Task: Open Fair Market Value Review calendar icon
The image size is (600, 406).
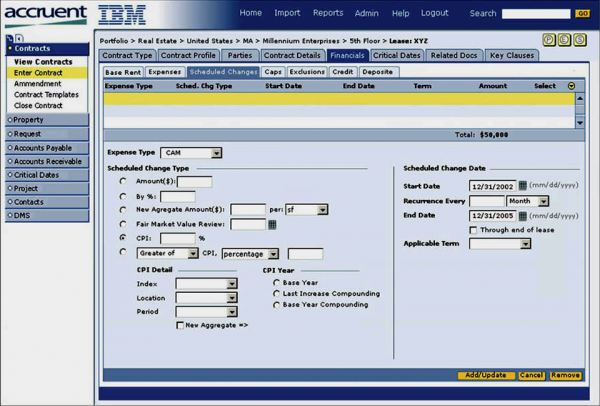Action: click(x=272, y=224)
